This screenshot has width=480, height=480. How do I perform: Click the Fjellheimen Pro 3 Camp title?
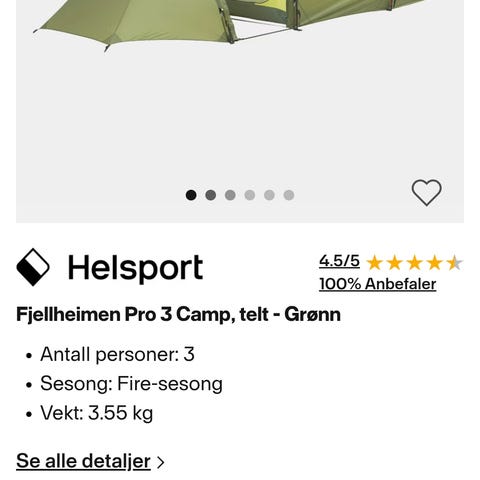click(178, 314)
